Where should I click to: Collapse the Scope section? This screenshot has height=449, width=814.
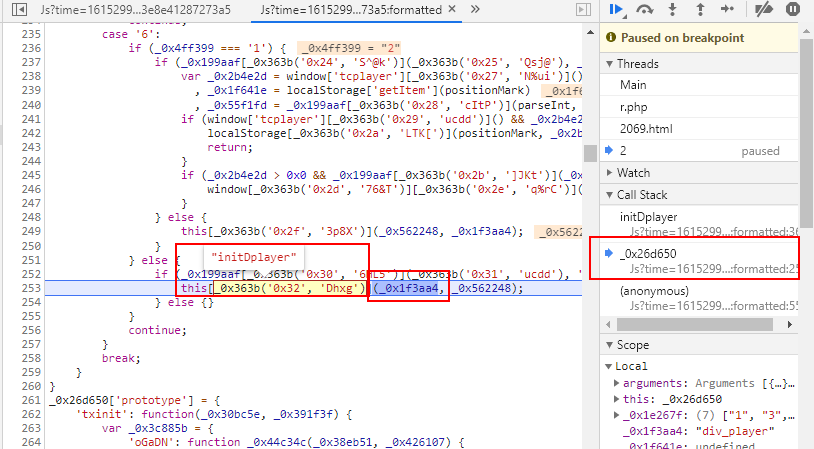pos(611,345)
